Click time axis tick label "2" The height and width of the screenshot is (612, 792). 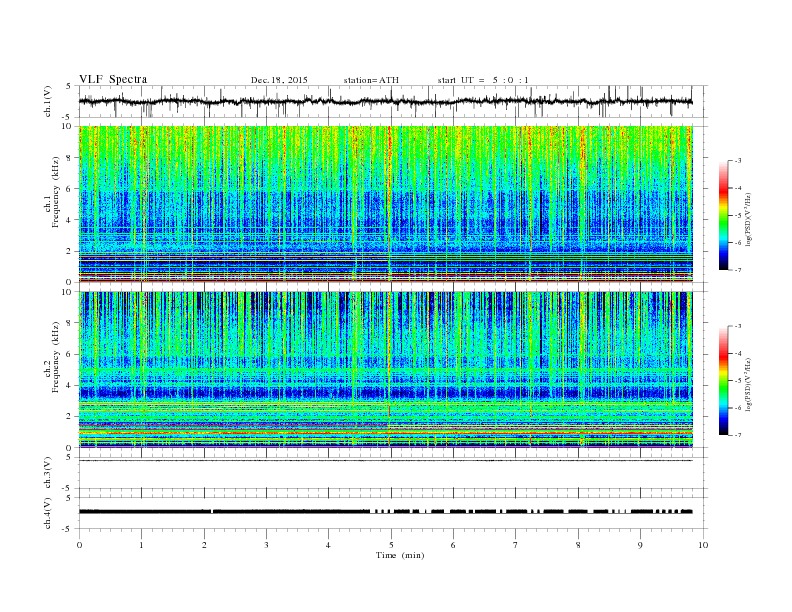(x=204, y=545)
